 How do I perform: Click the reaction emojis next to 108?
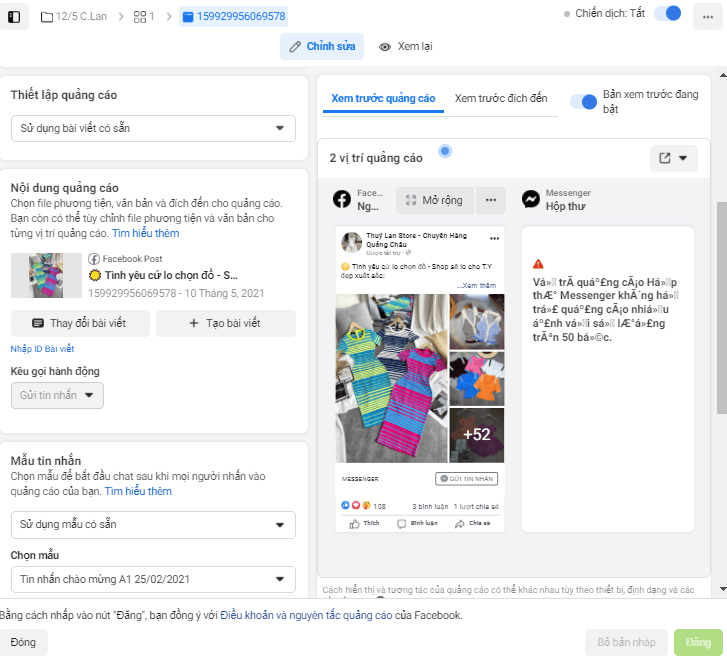pyautogui.click(x=356, y=505)
